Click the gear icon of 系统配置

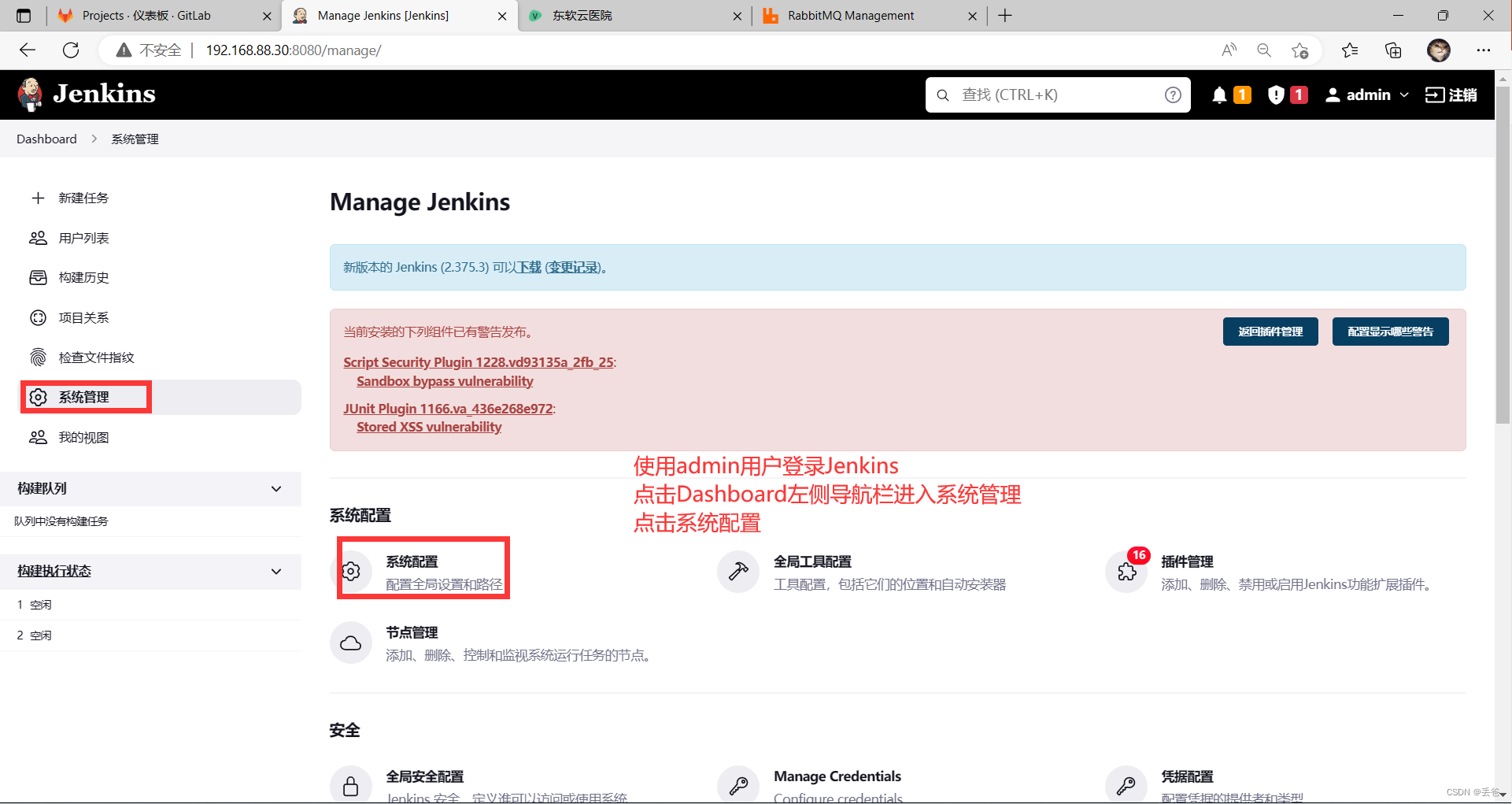(351, 572)
